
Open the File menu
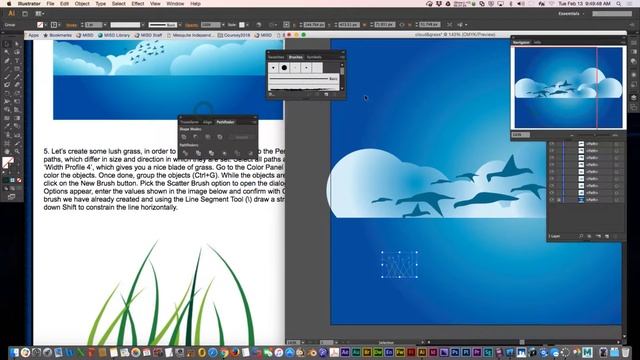point(50,4)
